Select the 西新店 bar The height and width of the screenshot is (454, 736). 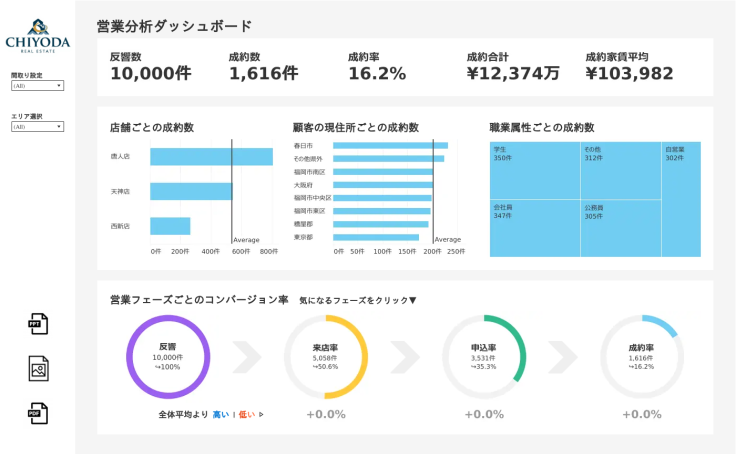(x=170, y=226)
